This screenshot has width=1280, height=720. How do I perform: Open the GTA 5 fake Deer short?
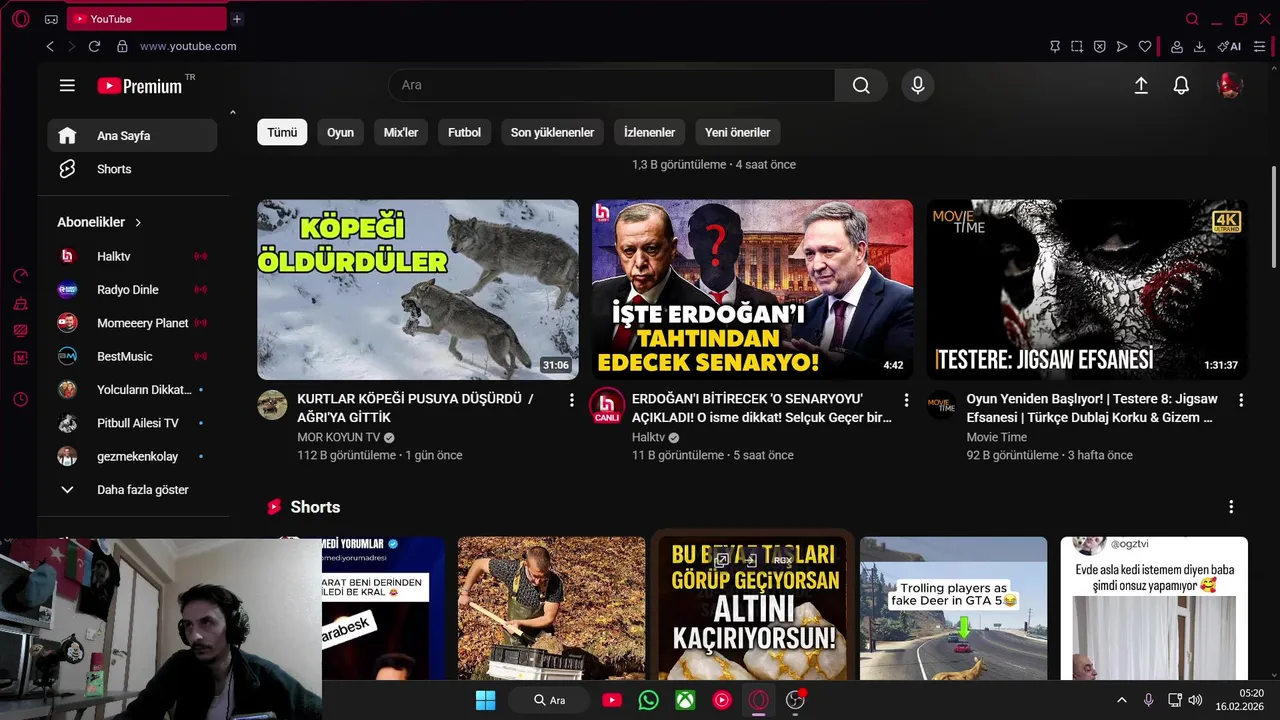953,608
